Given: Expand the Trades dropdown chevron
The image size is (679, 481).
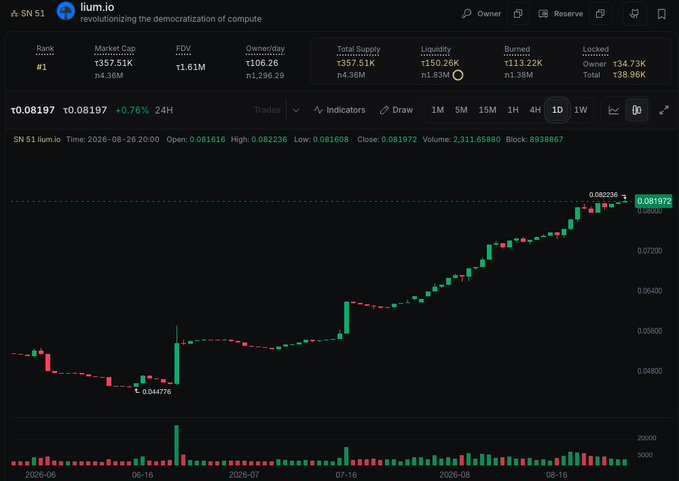Looking at the screenshot, I should coord(296,110).
